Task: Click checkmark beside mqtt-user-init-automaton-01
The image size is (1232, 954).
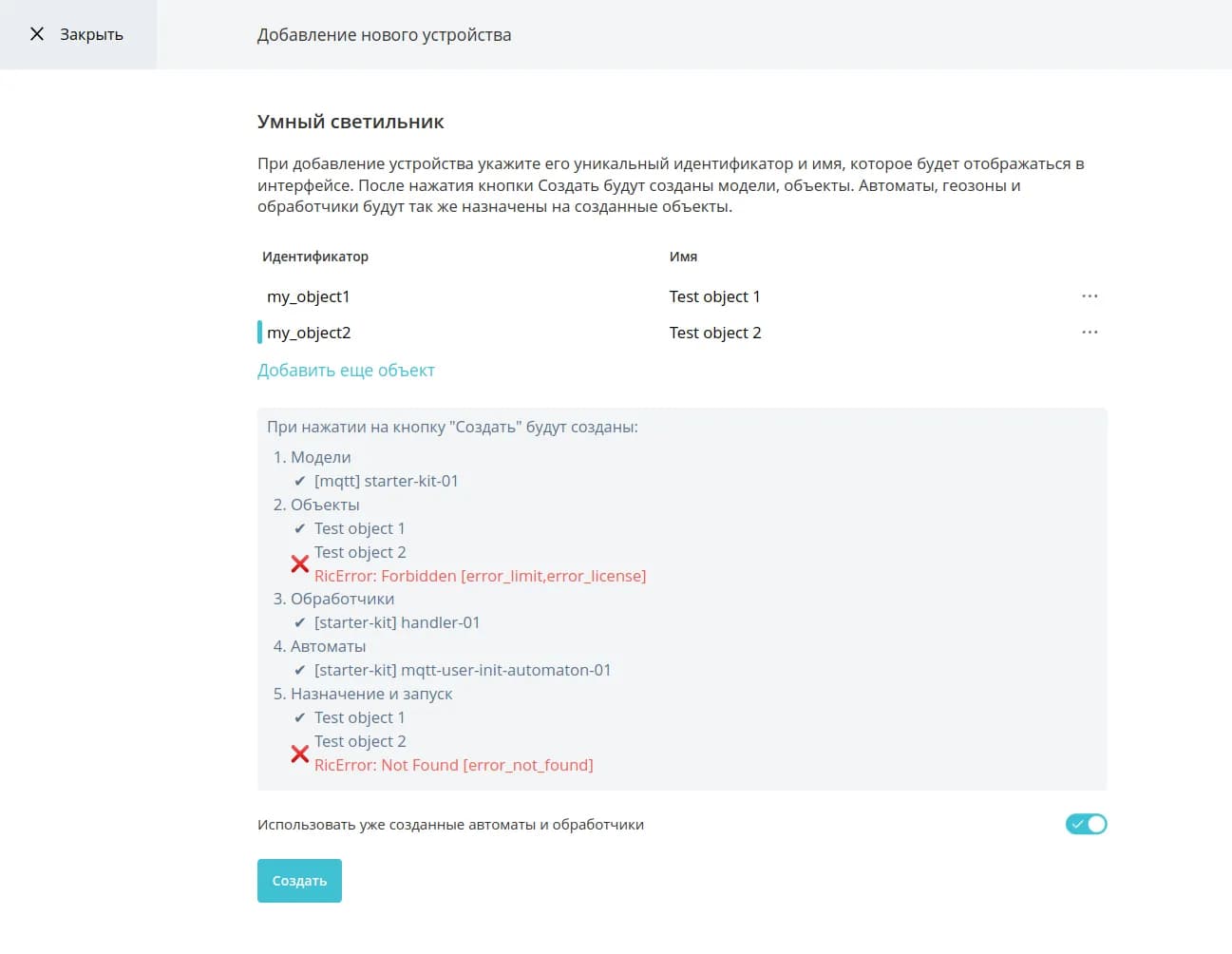Action: [x=300, y=671]
